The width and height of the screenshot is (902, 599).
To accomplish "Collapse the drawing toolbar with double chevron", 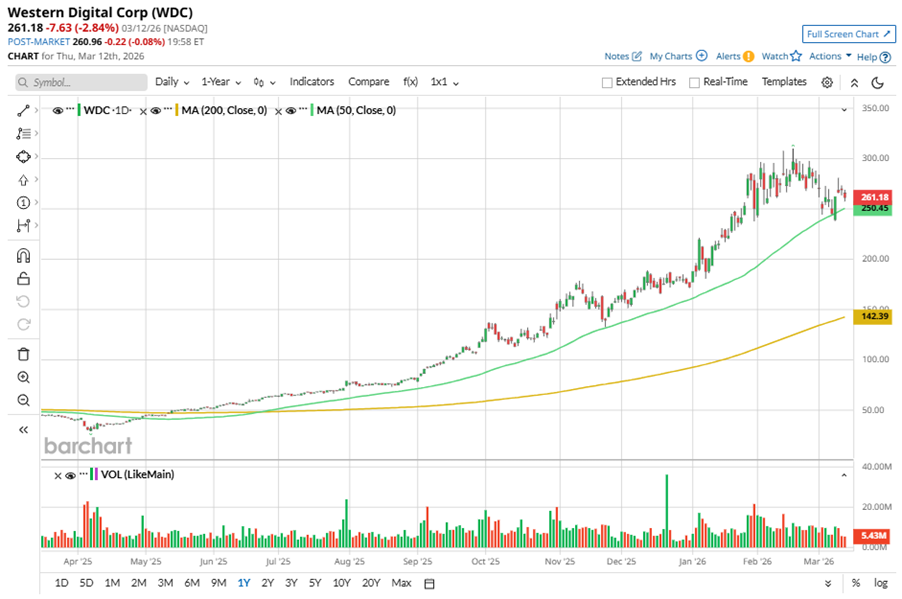I will coord(23,430).
